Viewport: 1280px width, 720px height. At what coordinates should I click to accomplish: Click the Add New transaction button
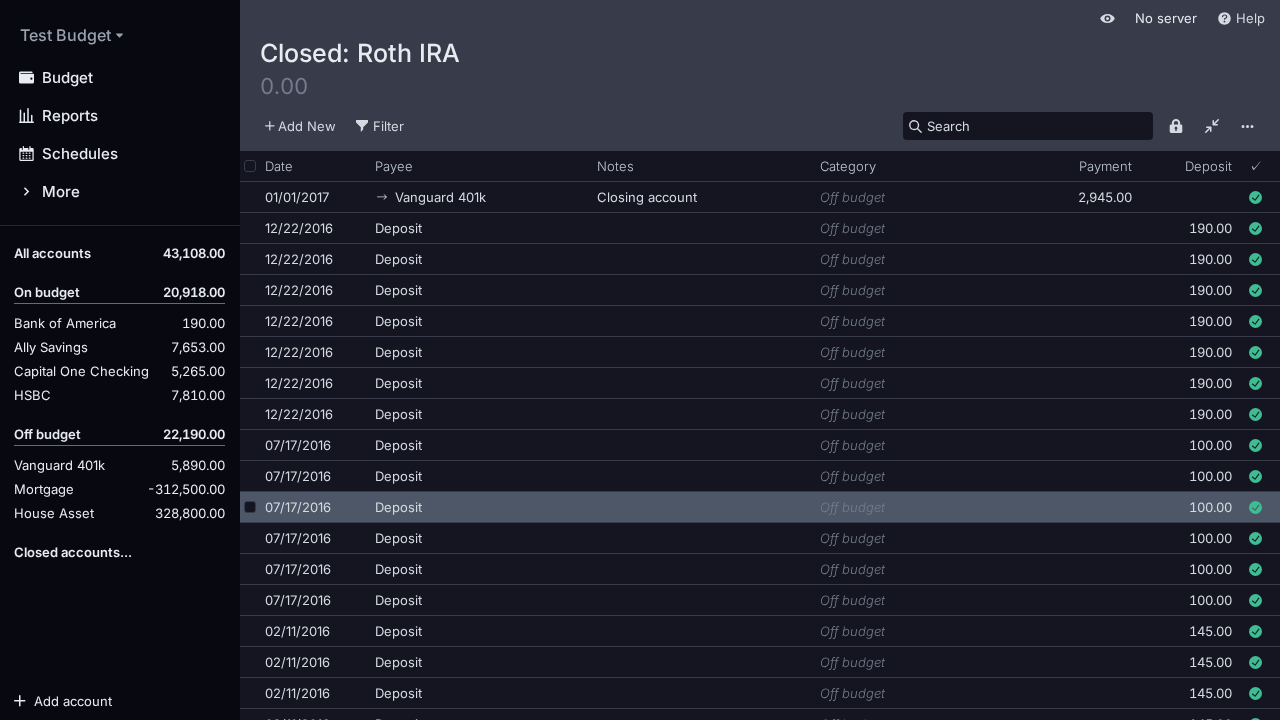point(300,126)
